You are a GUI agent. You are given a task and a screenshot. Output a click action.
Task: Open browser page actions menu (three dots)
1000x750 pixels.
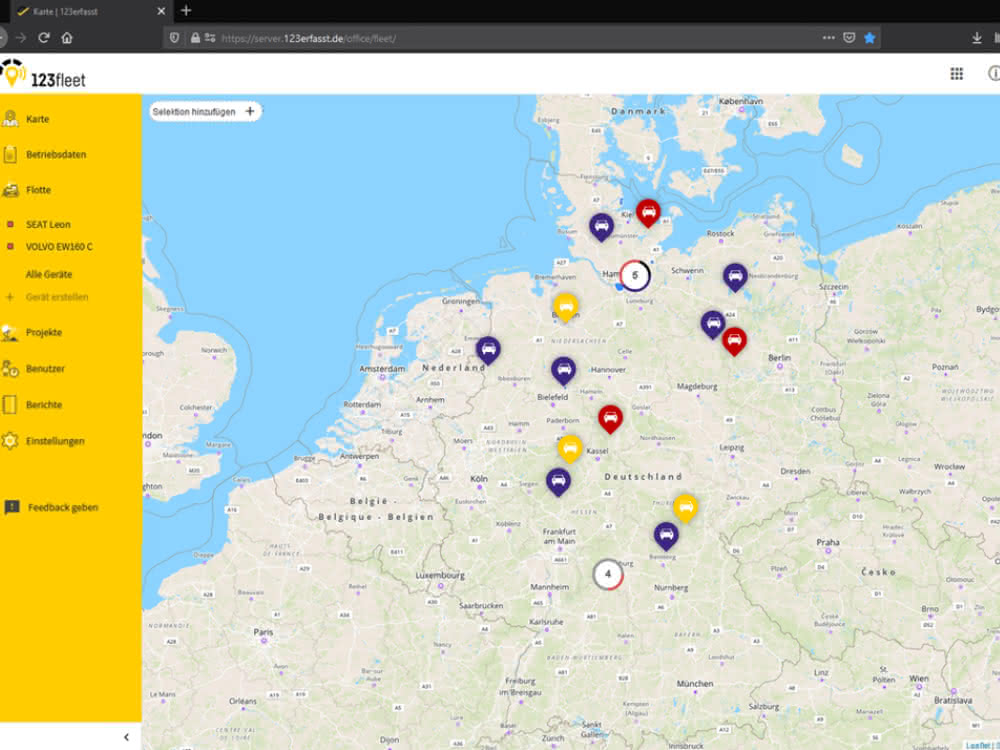coord(828,38)
